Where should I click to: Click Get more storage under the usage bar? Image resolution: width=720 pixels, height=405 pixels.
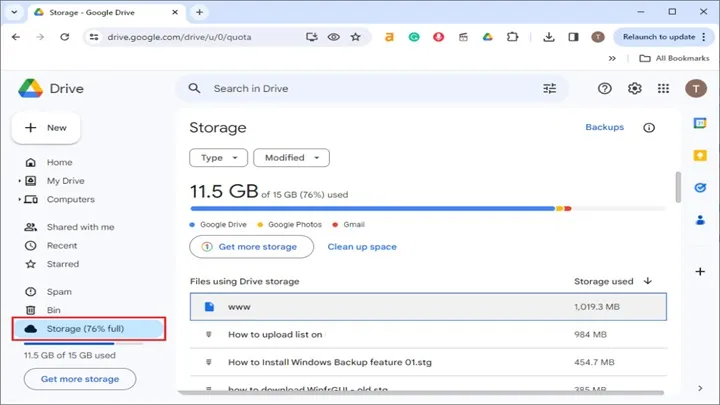point(251,247)
